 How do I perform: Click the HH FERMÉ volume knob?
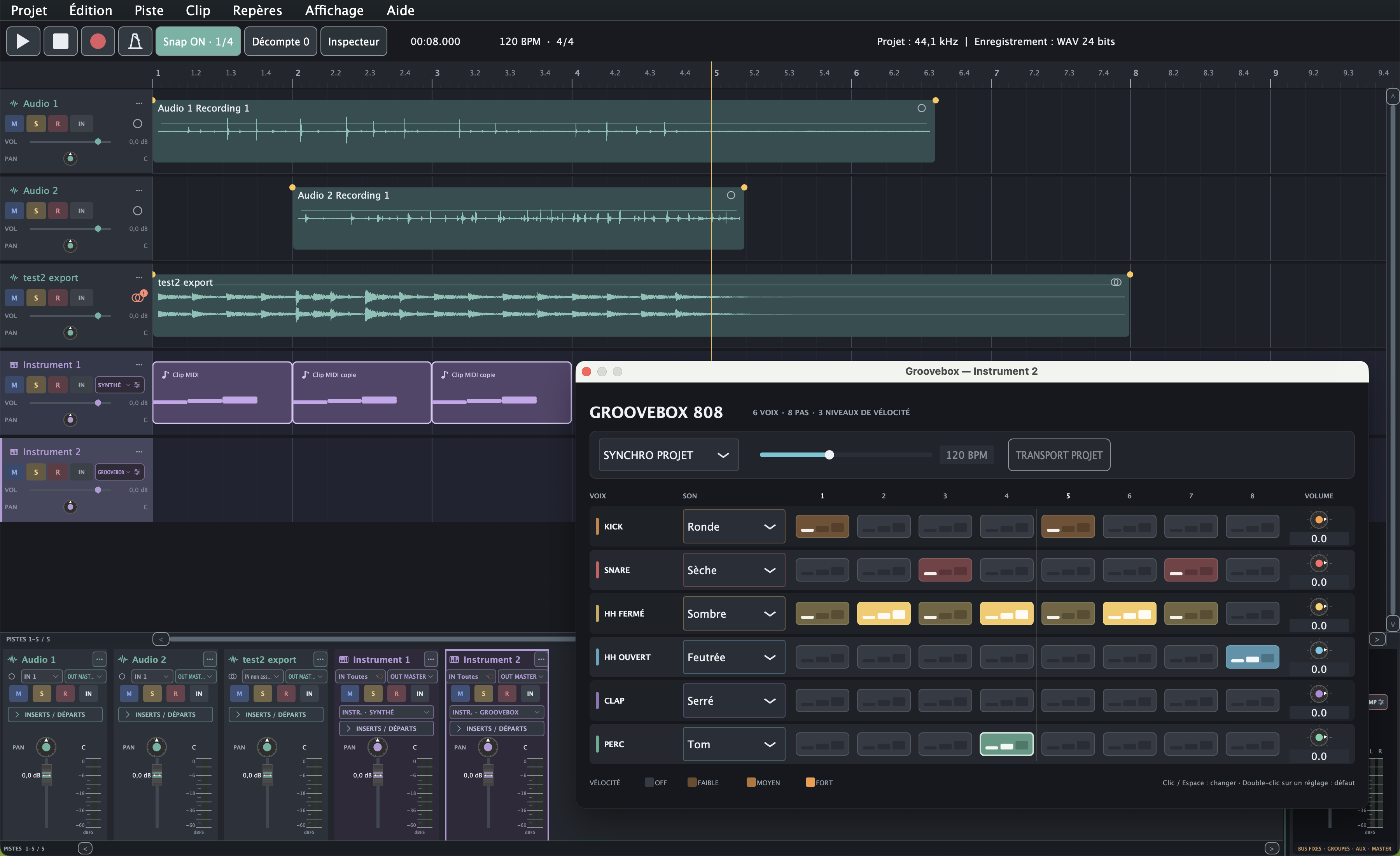pyautogui.click(x=1319, y=607)
